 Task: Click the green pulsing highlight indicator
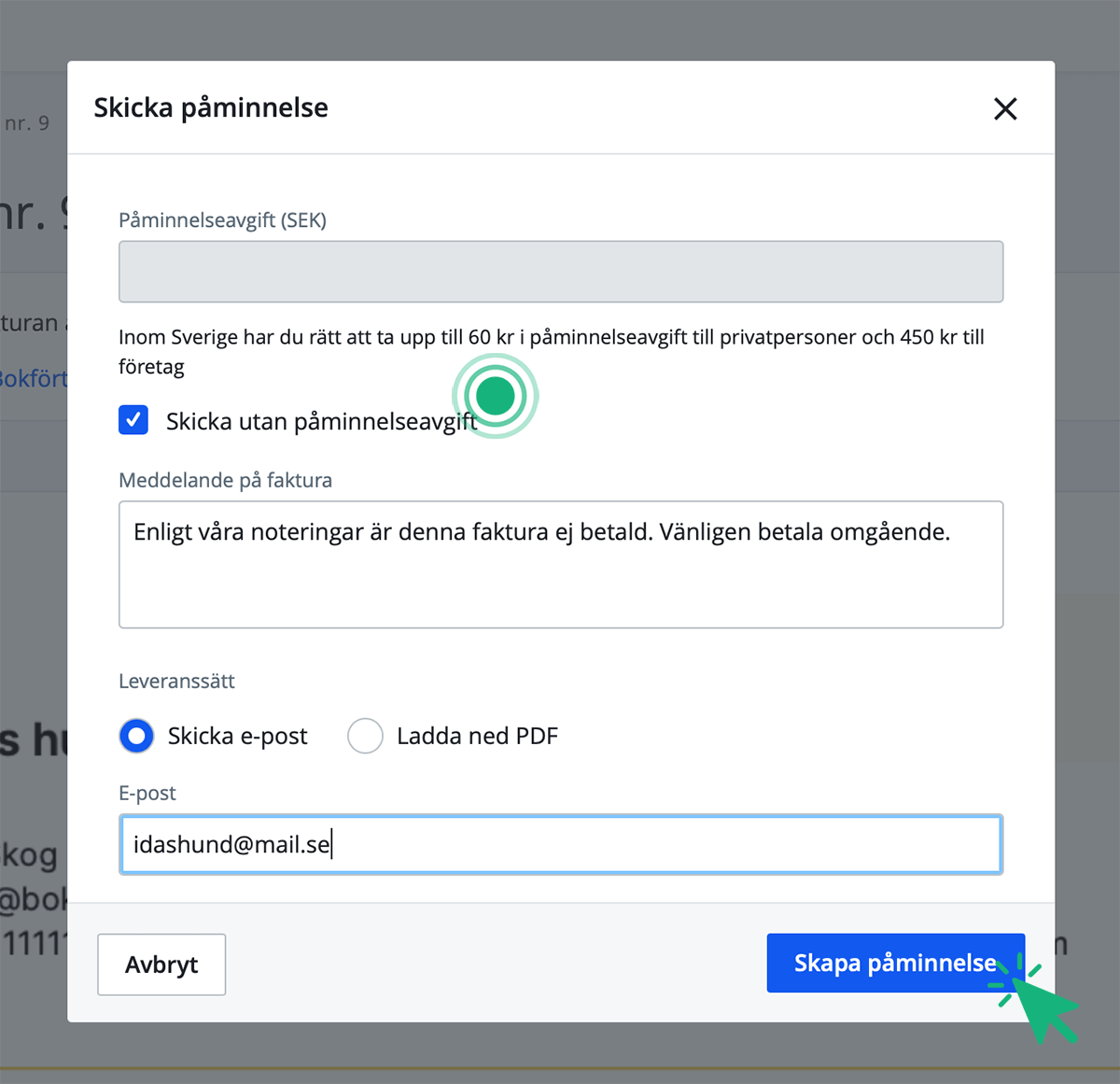pyautogui.click(x=496, y=396)
